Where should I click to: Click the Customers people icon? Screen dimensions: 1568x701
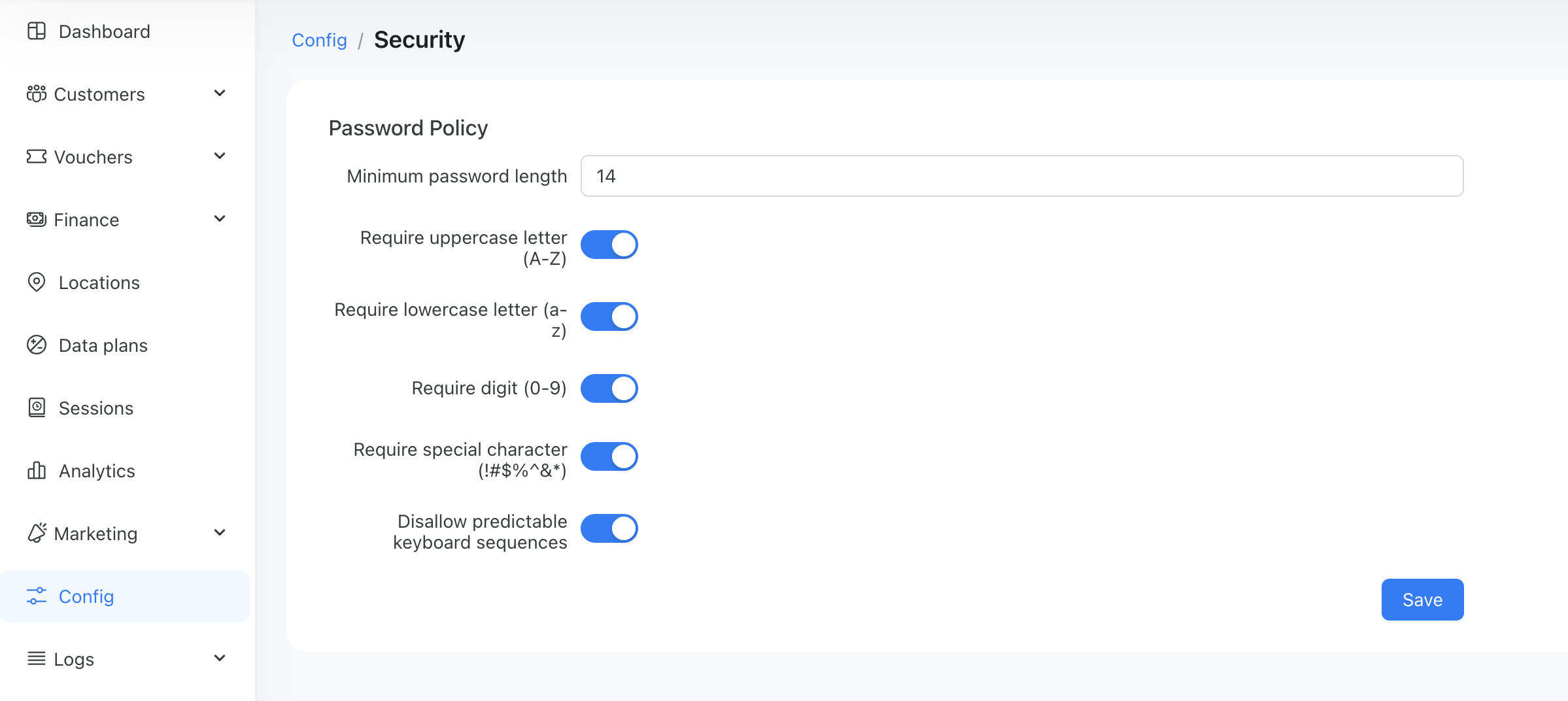pos(37,94)
